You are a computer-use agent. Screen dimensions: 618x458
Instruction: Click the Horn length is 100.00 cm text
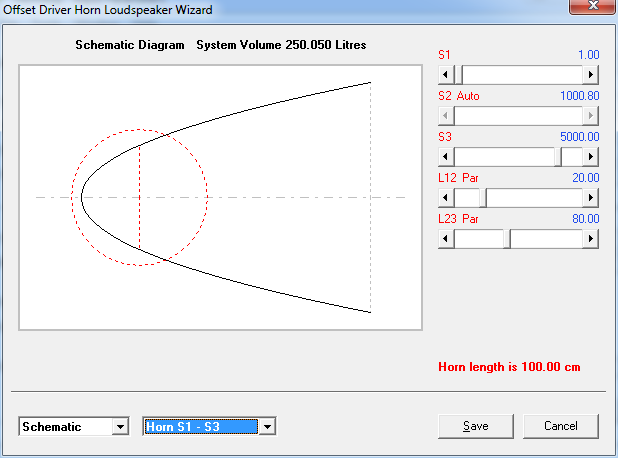509,367
